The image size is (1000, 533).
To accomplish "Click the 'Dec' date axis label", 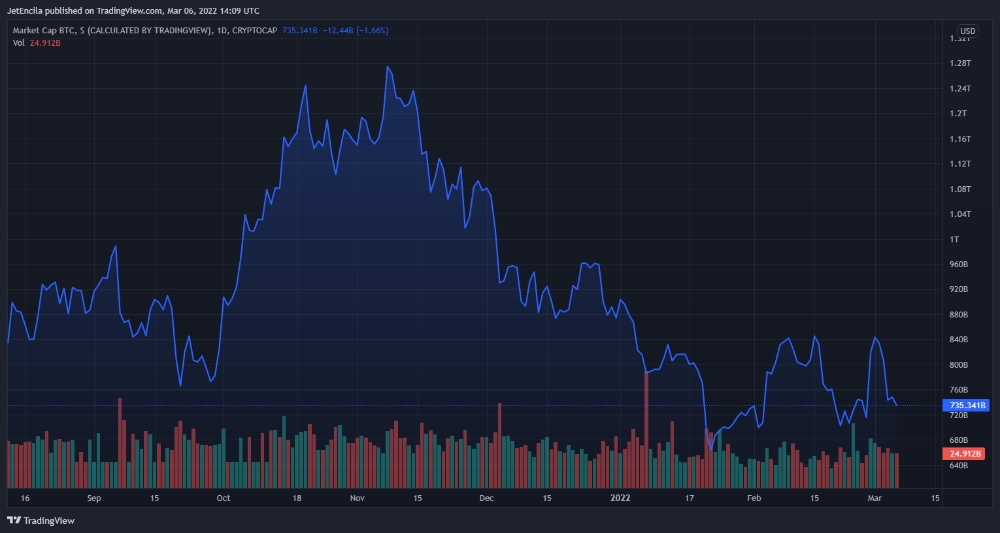I will (x=487, y=498).
